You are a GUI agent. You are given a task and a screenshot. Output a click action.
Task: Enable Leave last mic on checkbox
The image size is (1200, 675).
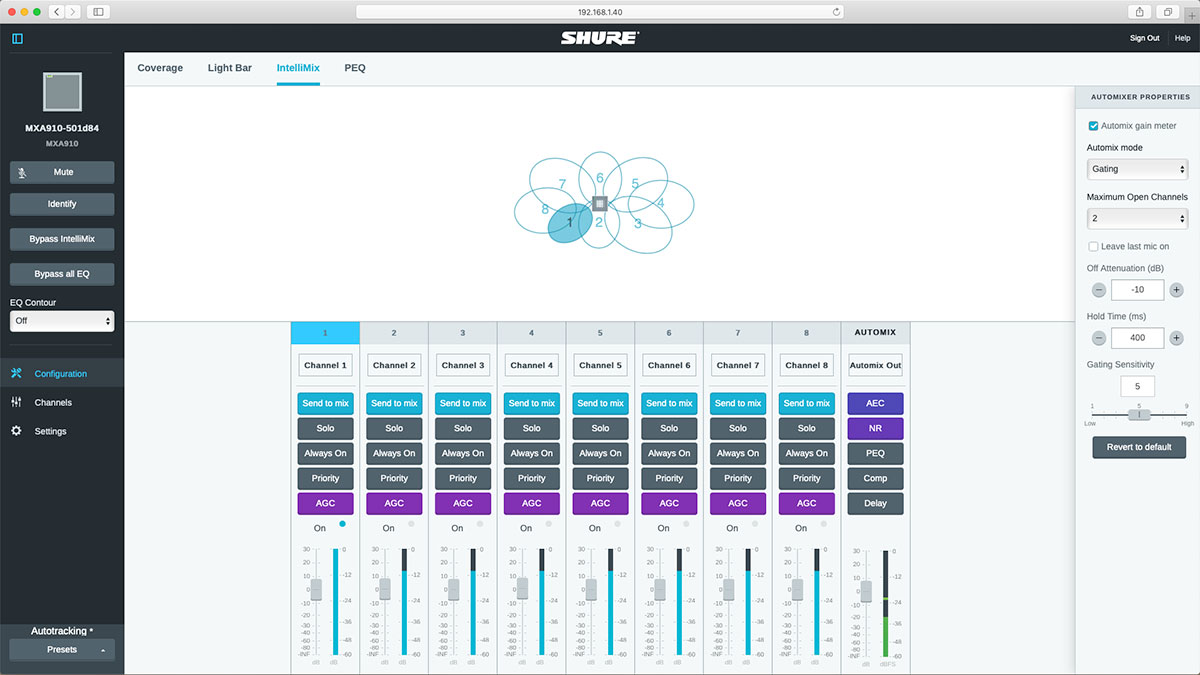pyautogui.click(x=1093, y=246)
